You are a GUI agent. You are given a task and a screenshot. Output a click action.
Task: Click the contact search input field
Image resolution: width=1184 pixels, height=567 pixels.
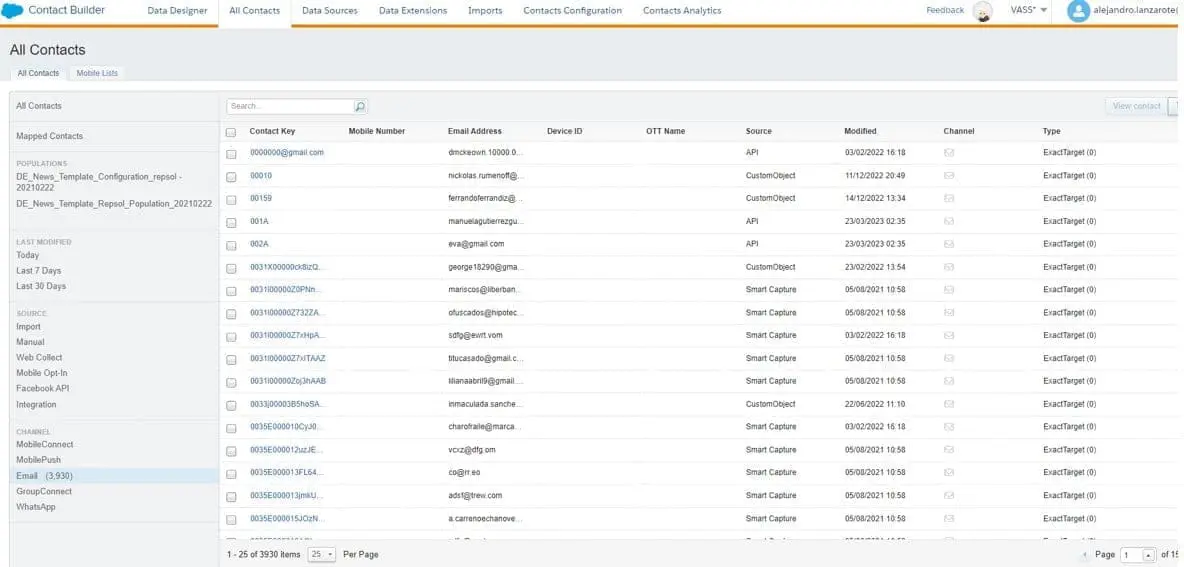290,106
